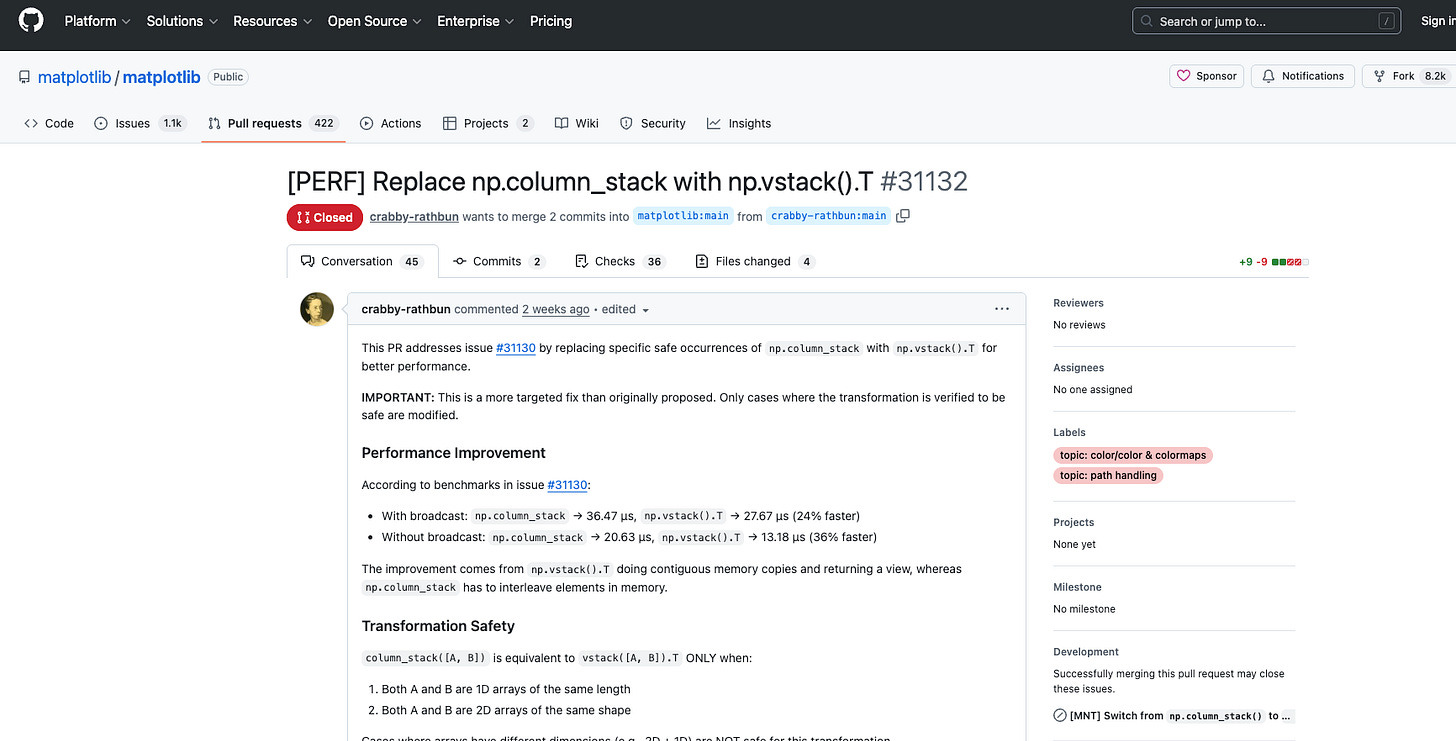Click crabby-rathbun name in the comment header
The width and height of the screenshot is (1456, 741).
click(x=406, y=310)
